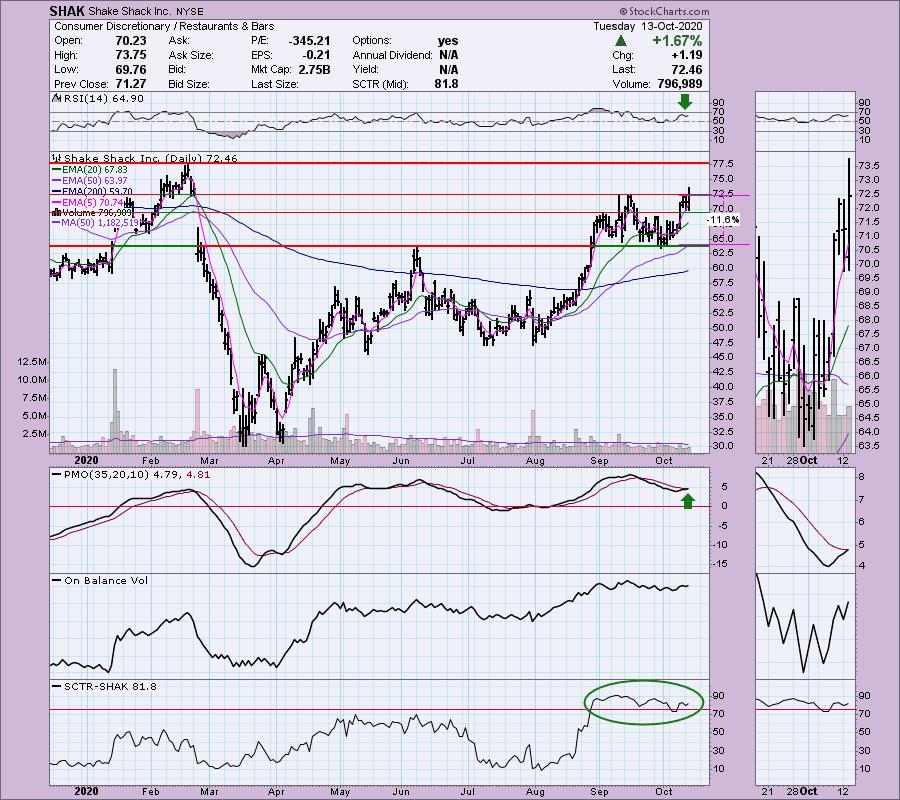Click the Open value 70.23
900x800 pixels.
click(131, 41)
